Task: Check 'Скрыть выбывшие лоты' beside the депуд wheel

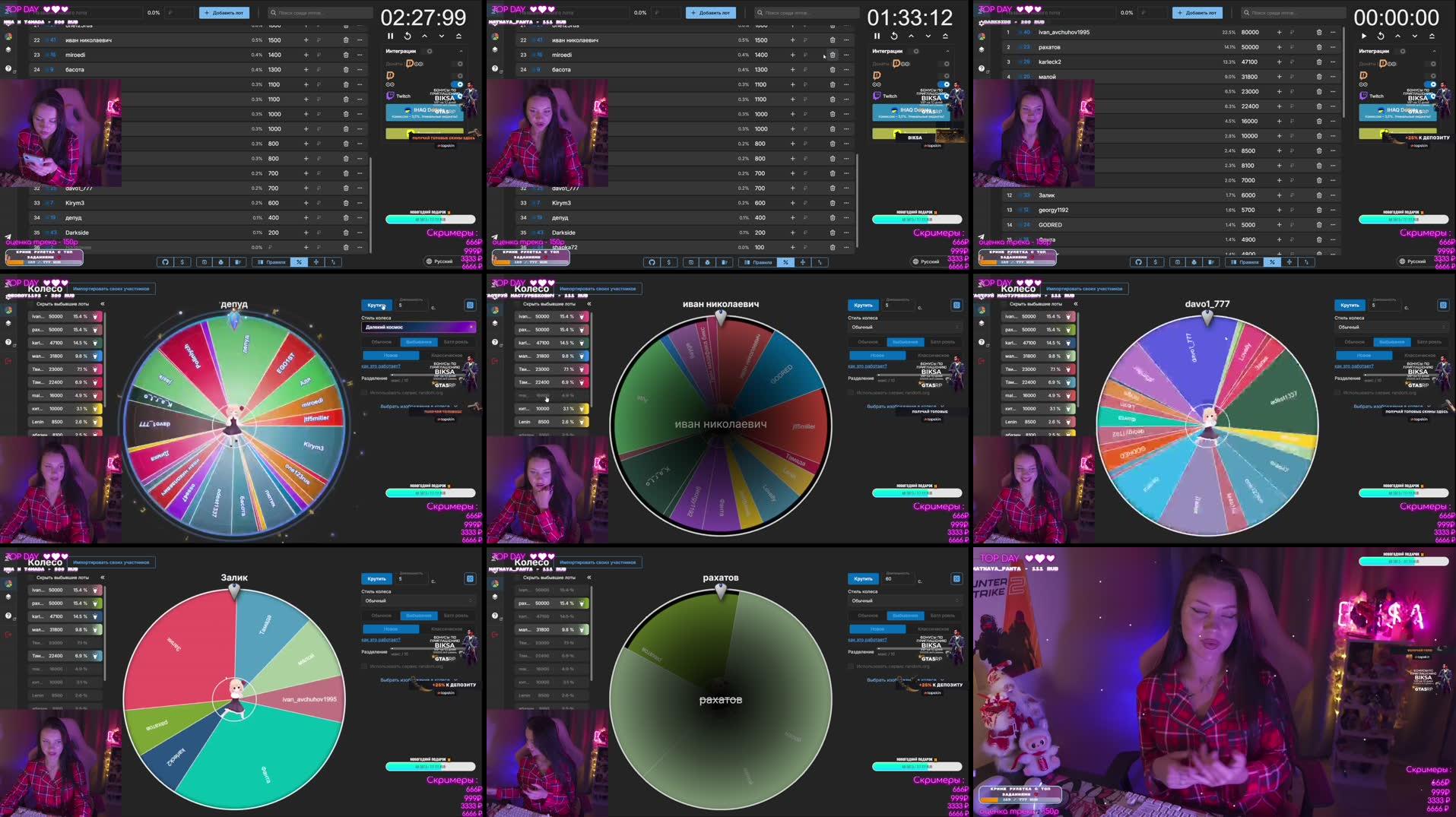Action: 31,304
